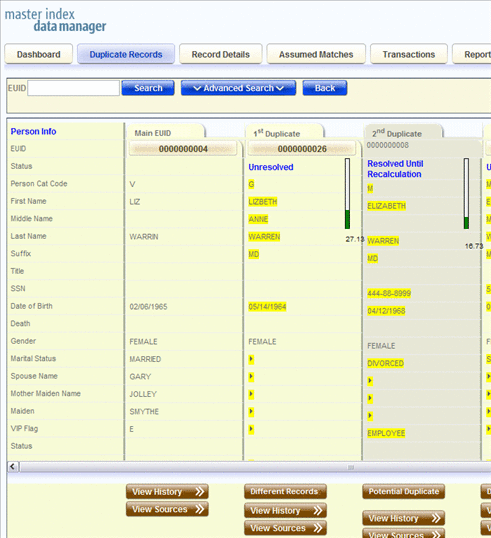Click the blue Back button
The image size is (491, 538).
[325, 88]
